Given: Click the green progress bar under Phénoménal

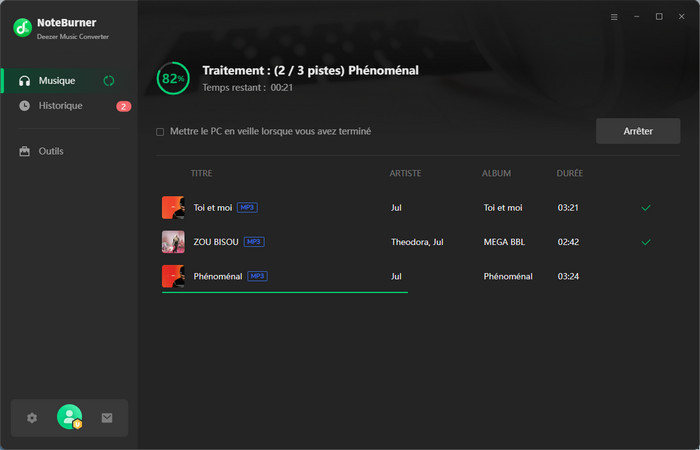Looking at the screenshot, I should [x=285, y=292].
